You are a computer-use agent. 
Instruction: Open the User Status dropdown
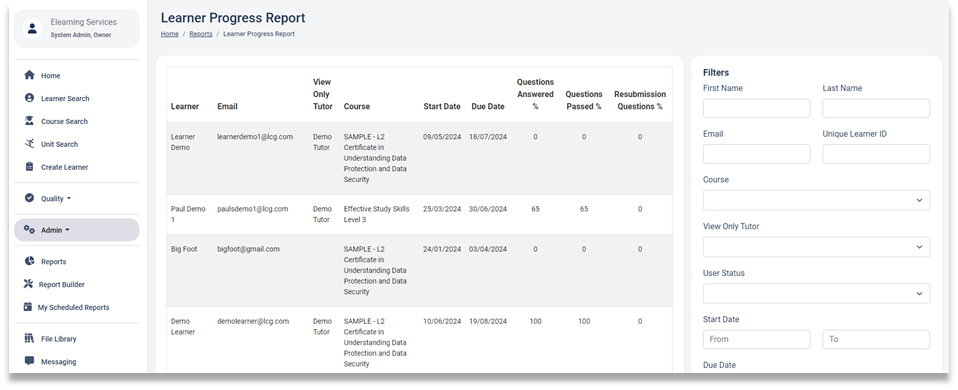click(816, 293)
